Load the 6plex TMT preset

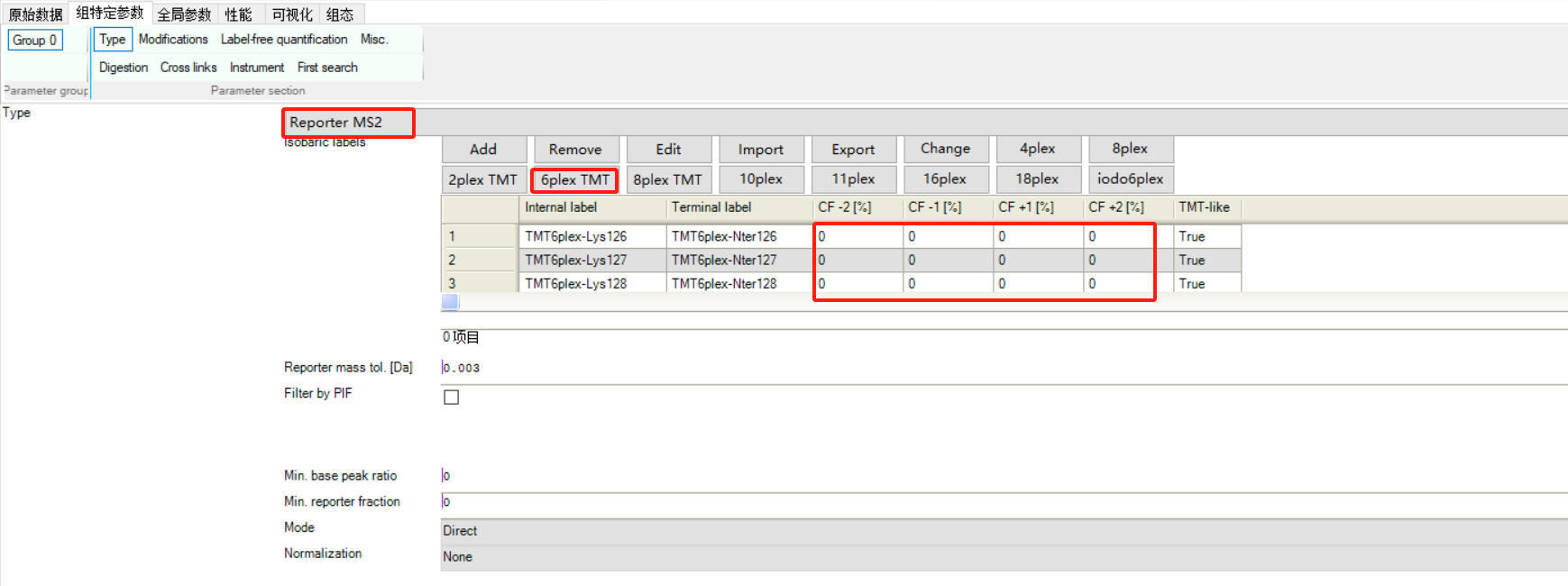575,179
